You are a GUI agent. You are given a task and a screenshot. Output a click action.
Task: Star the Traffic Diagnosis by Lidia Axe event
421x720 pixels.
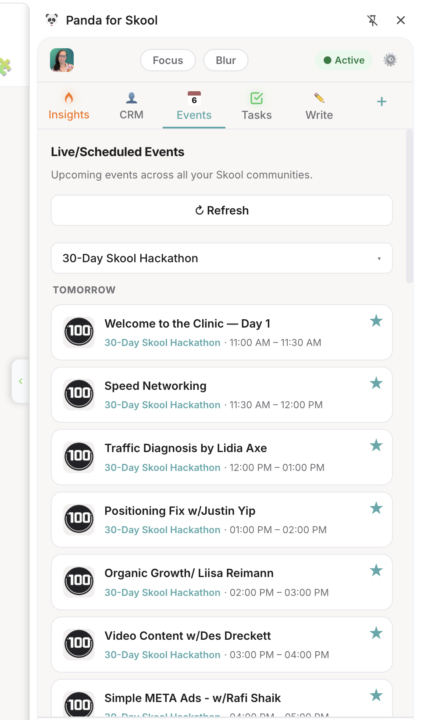coord(376,445)
